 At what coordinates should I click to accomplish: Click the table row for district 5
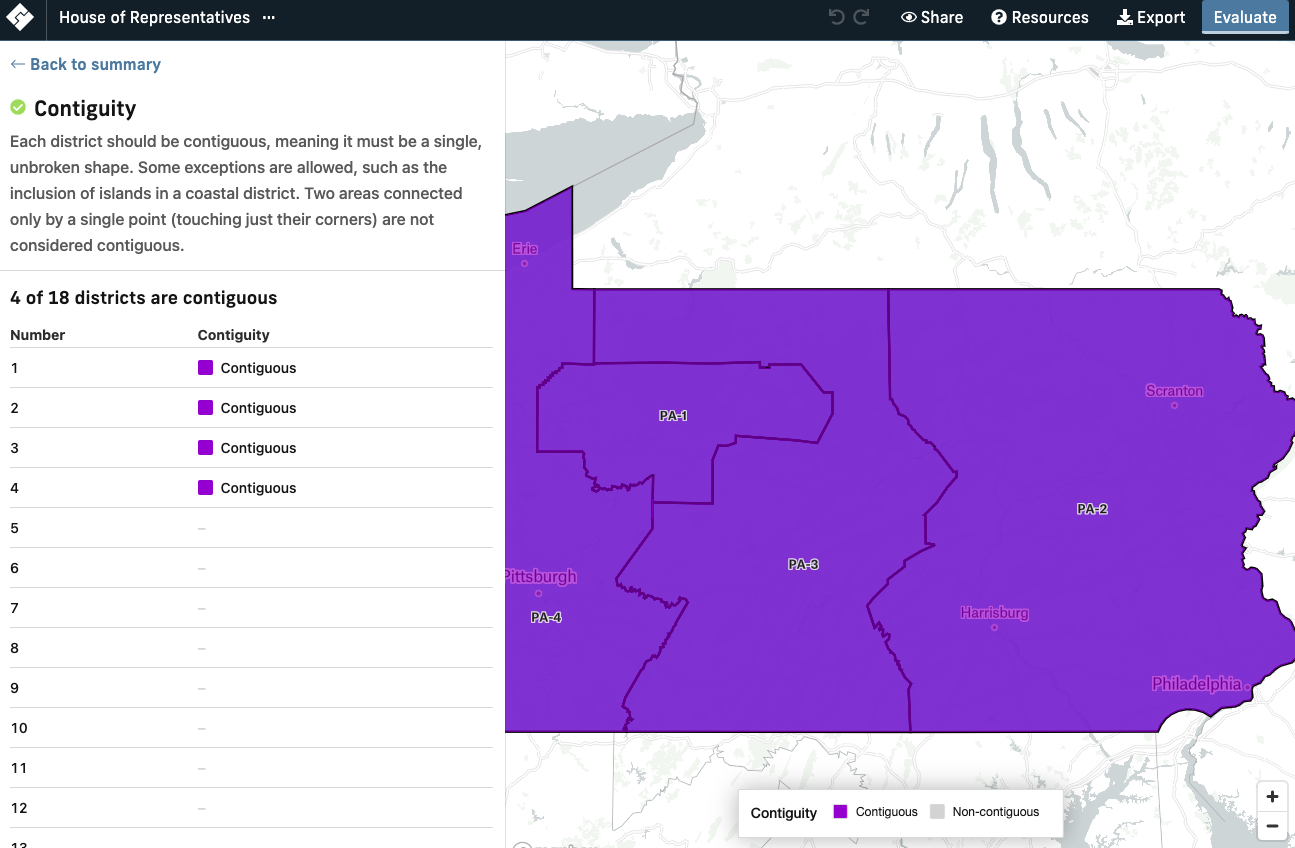[x=250, y=527]
